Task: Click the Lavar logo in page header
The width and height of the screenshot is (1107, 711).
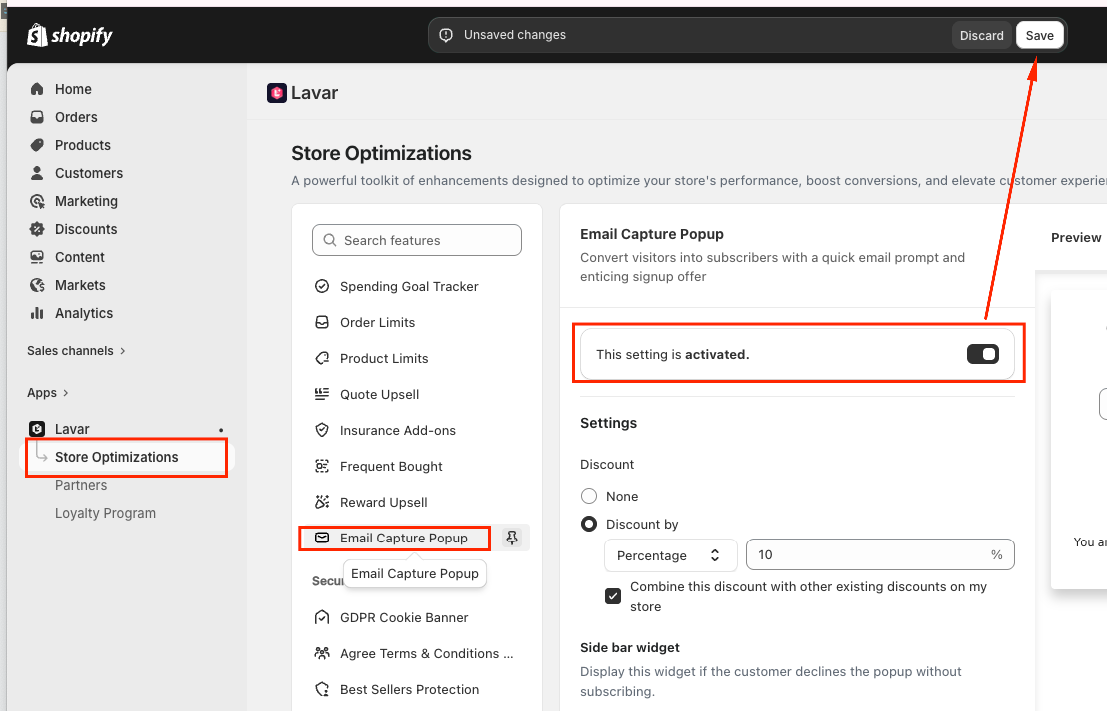Action: pyautogui.click(x=277, y=92)
